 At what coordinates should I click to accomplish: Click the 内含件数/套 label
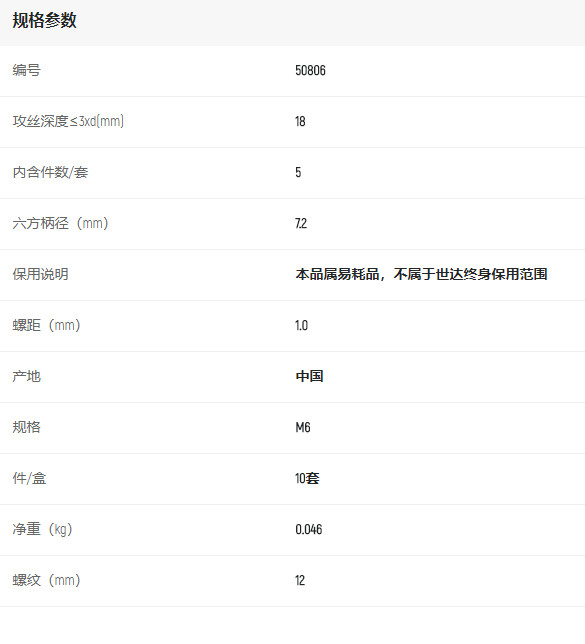click(x=50, y=172)
